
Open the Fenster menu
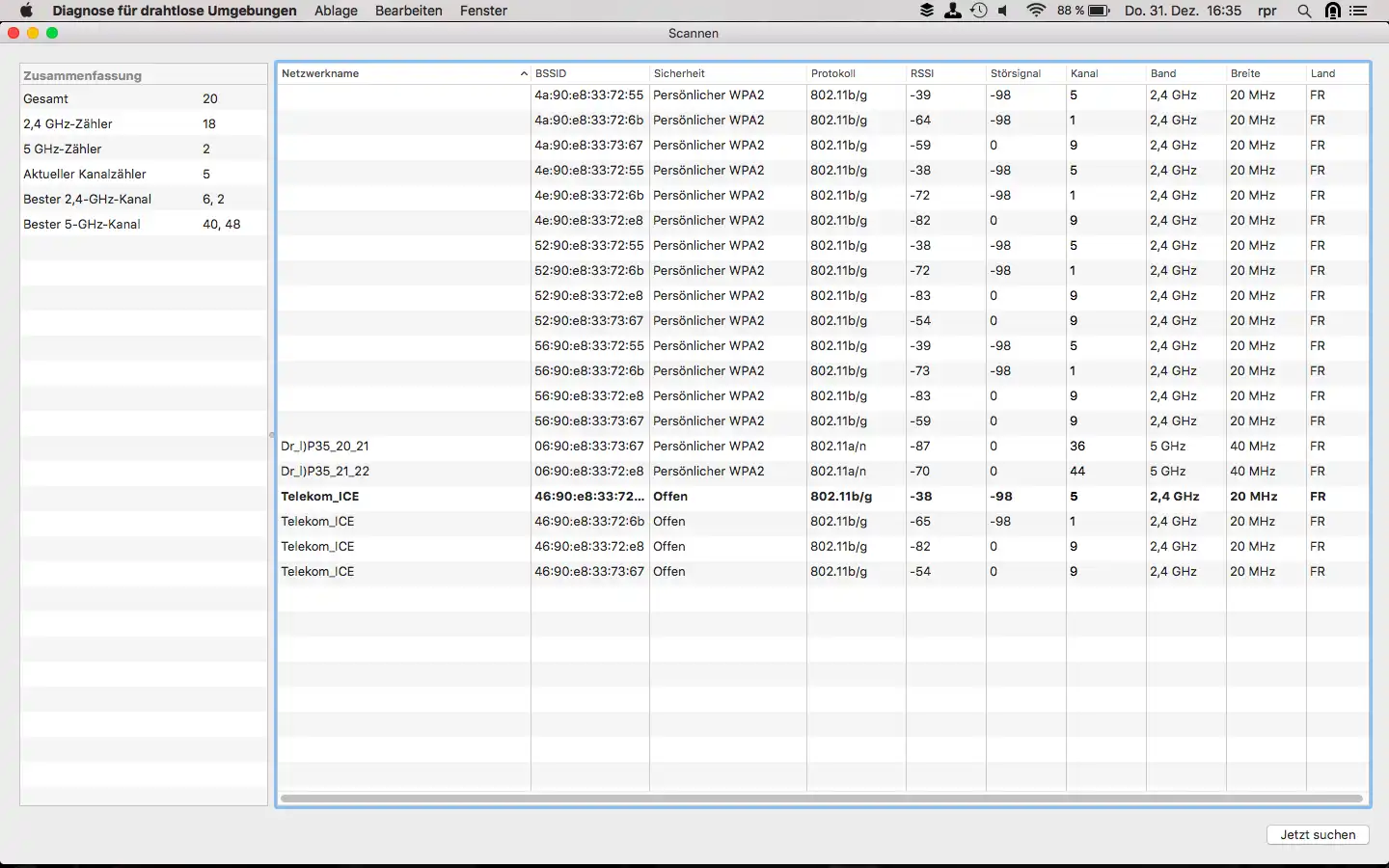(483, 11)
